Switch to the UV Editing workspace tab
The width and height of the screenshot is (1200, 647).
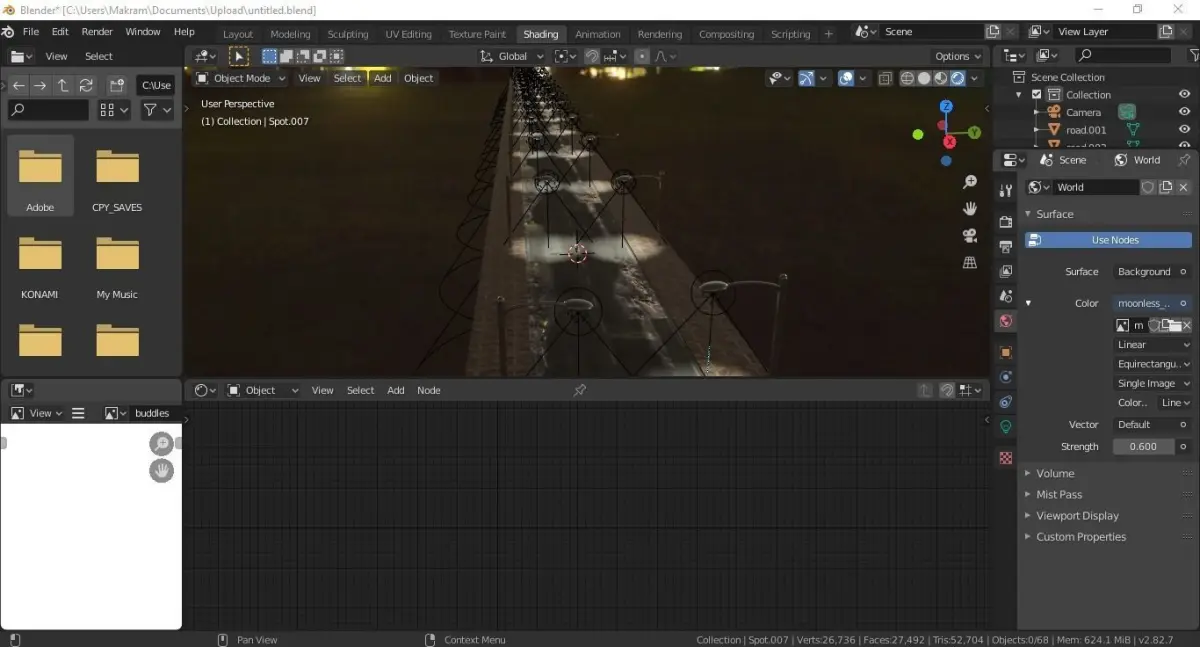coord(408,34)
